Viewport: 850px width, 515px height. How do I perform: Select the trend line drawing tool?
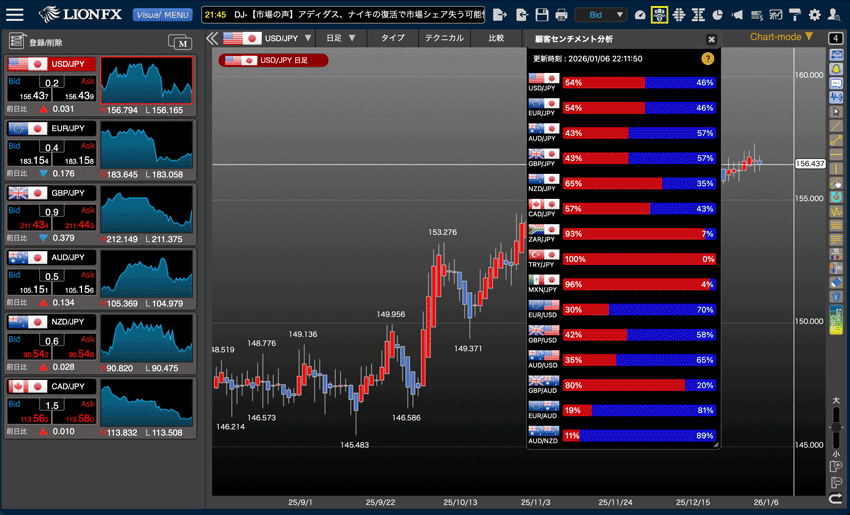836,126
